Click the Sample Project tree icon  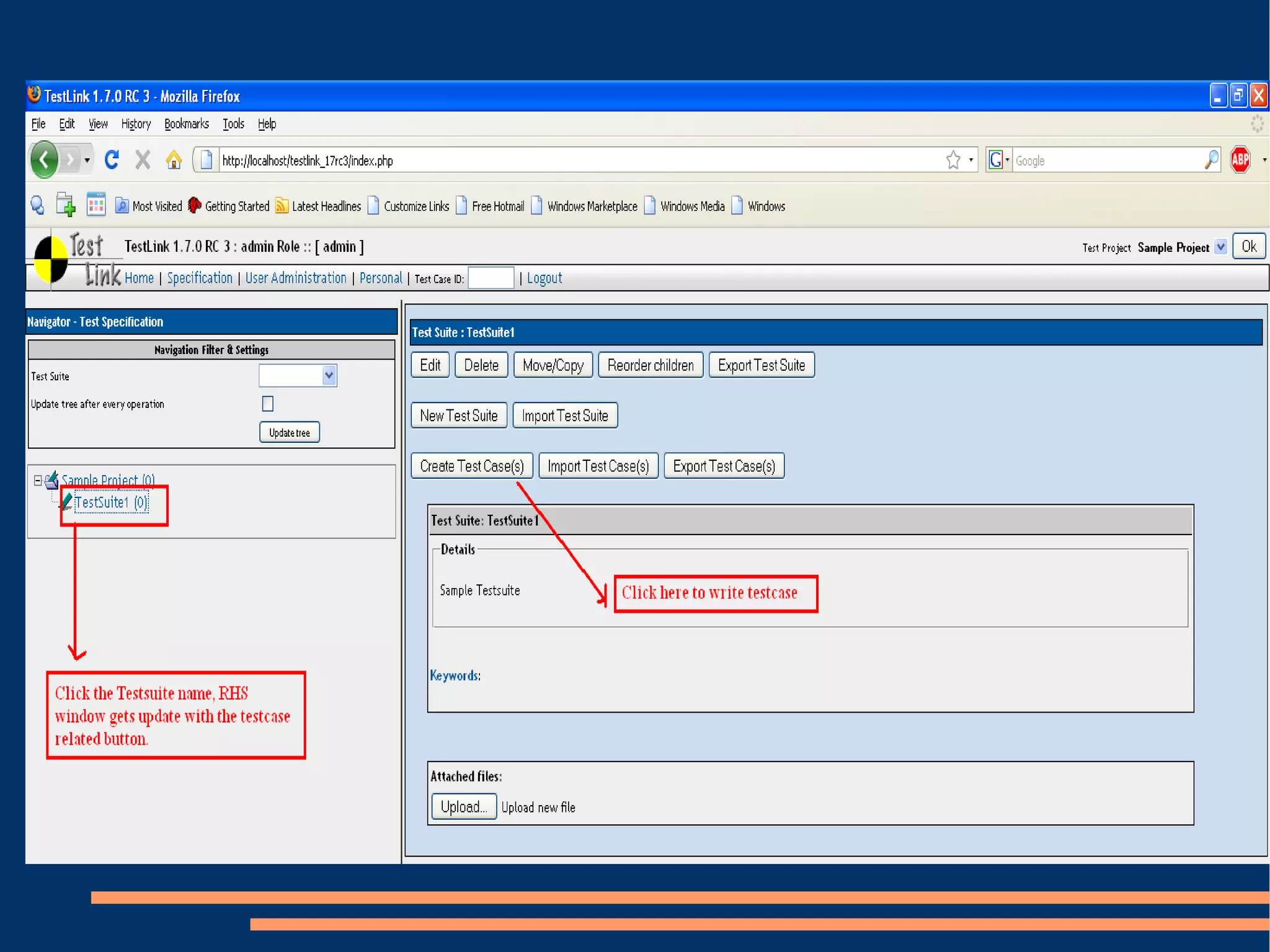[51, 480]
